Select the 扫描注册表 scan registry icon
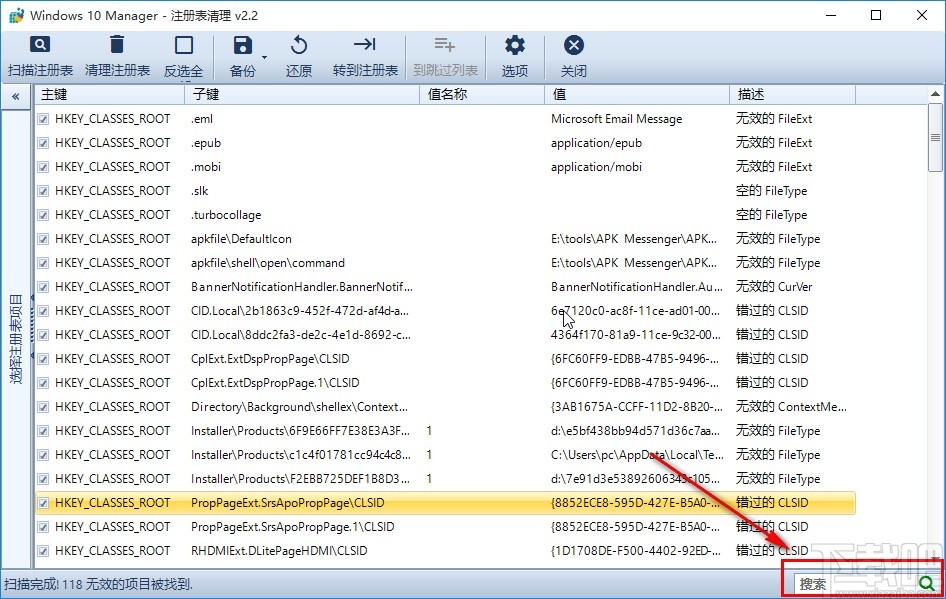Image resolution: width=946 pixels, height=599 pixels. tap(39, 45)
